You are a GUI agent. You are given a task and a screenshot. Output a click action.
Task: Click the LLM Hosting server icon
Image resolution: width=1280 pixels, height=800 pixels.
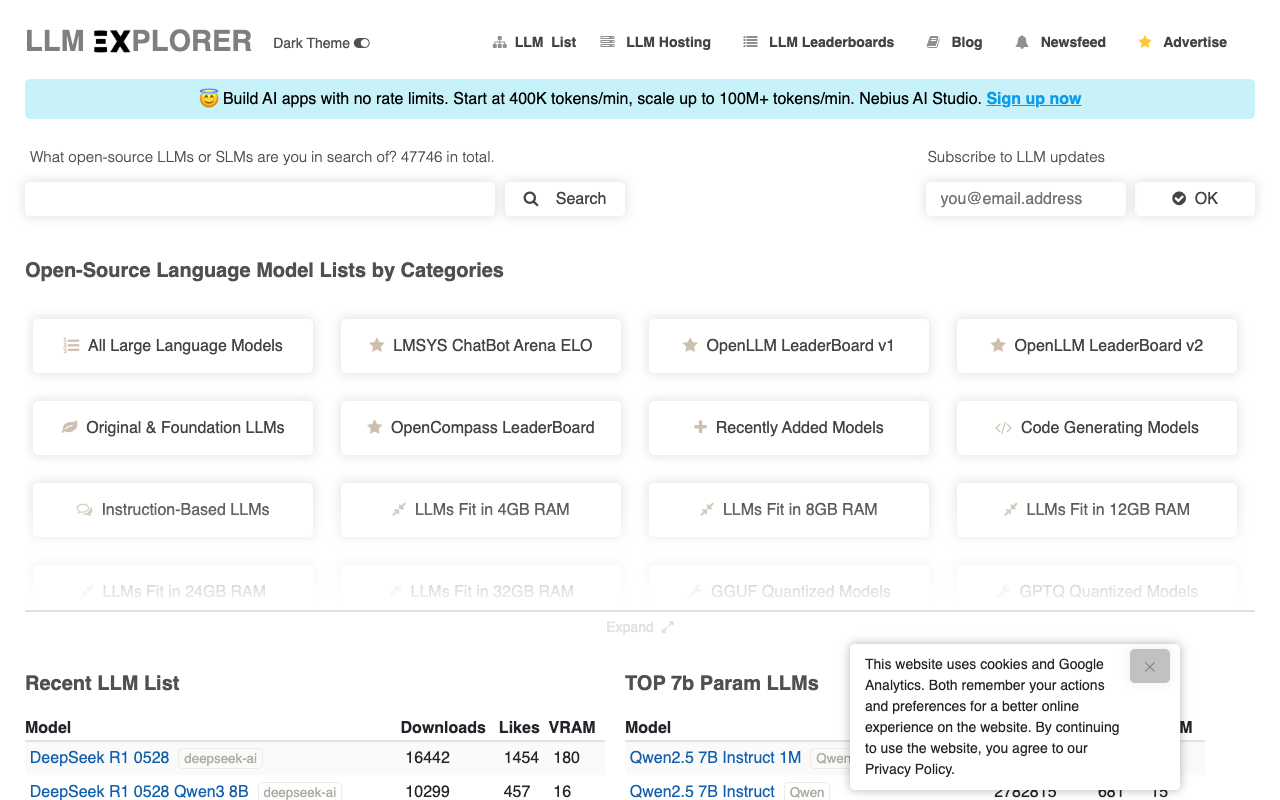click(x=607, y=42)
